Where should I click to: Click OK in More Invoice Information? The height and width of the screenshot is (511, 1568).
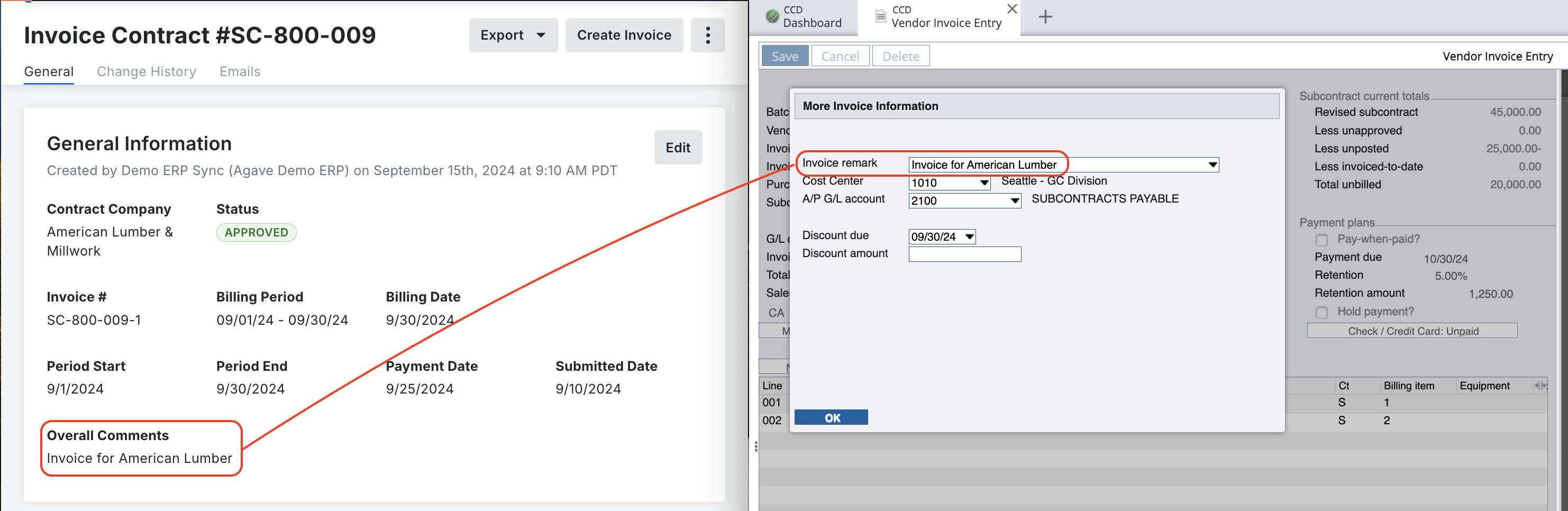coord(831,417)
